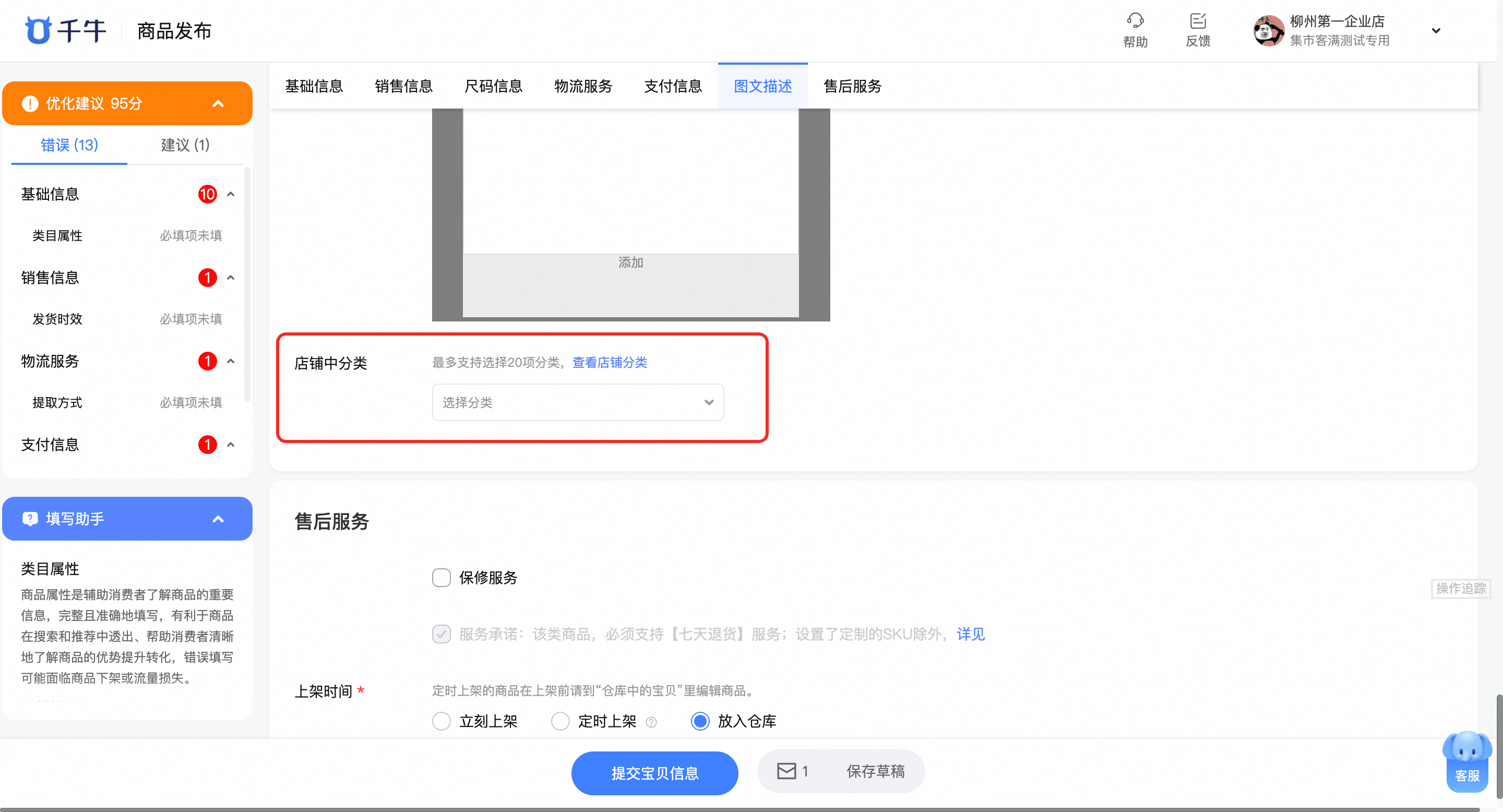Viewport: 1503px width, 812px height.
Task: Click the 类目属性 helper heading
Action: (x=50, y=569)
